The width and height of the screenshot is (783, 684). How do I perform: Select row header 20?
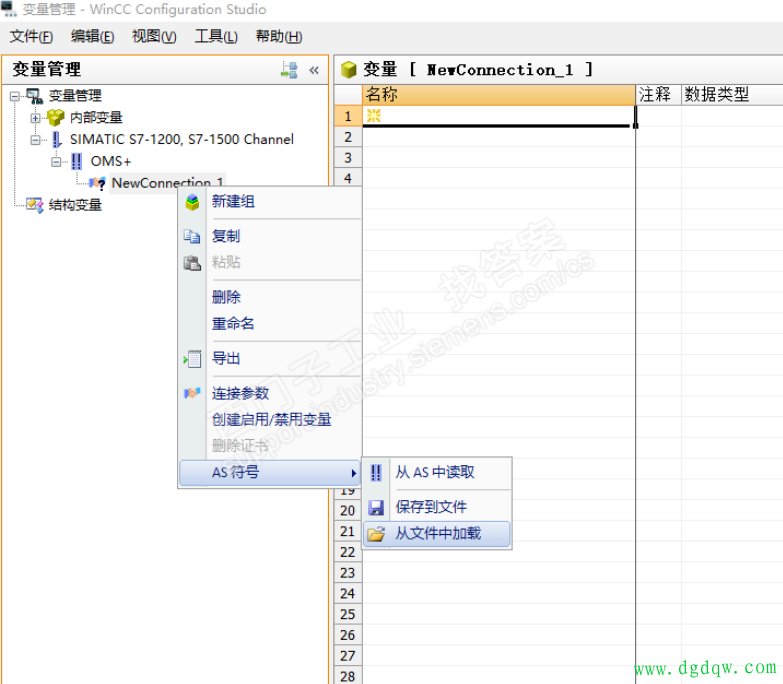348,511
